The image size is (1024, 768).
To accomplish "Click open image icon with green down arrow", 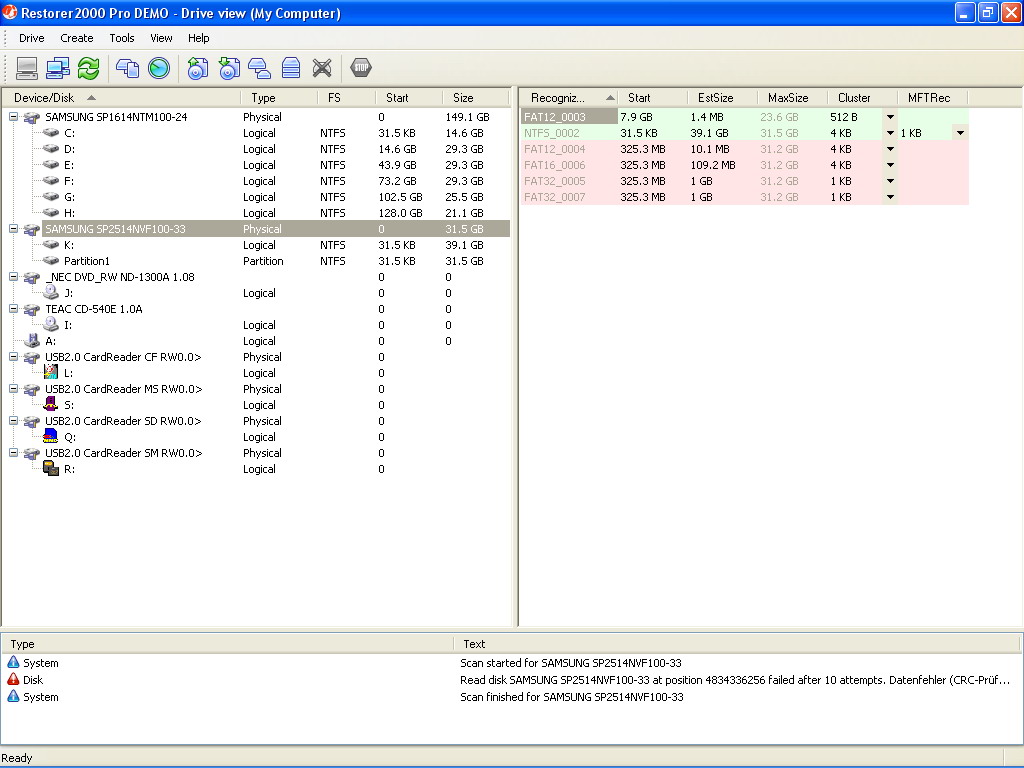I will point(229,68).
